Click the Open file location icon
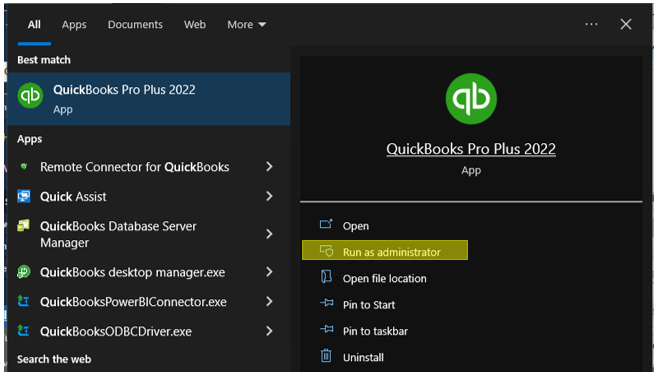 click(x=326, y=277)
